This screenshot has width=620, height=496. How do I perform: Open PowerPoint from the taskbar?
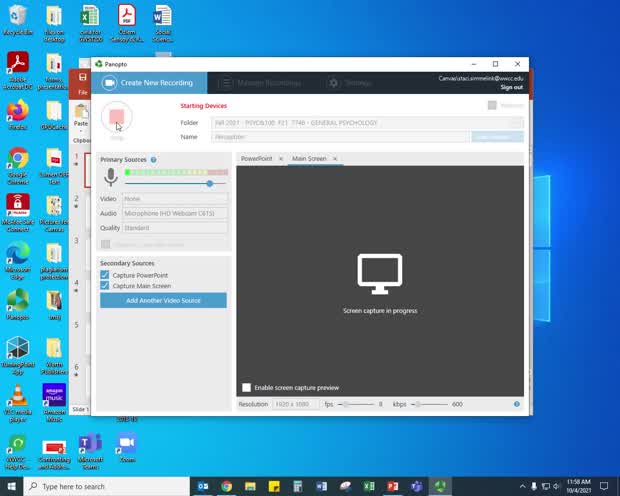tap(393, 486)
